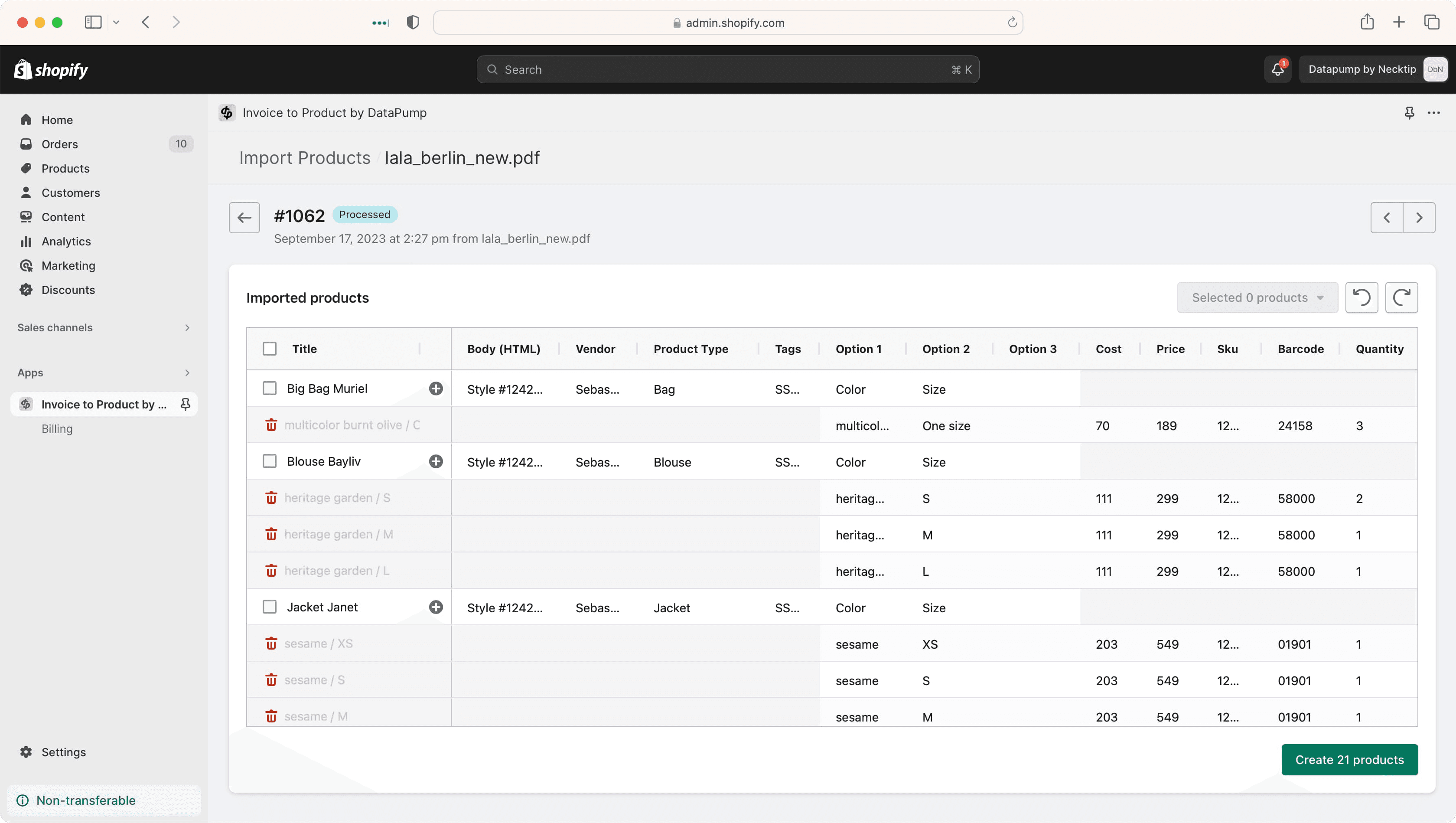Open the Datapump by Necktip account menu
Image resolution: width=1456 pixels, height=823 pixels.
pos(1374,69)
